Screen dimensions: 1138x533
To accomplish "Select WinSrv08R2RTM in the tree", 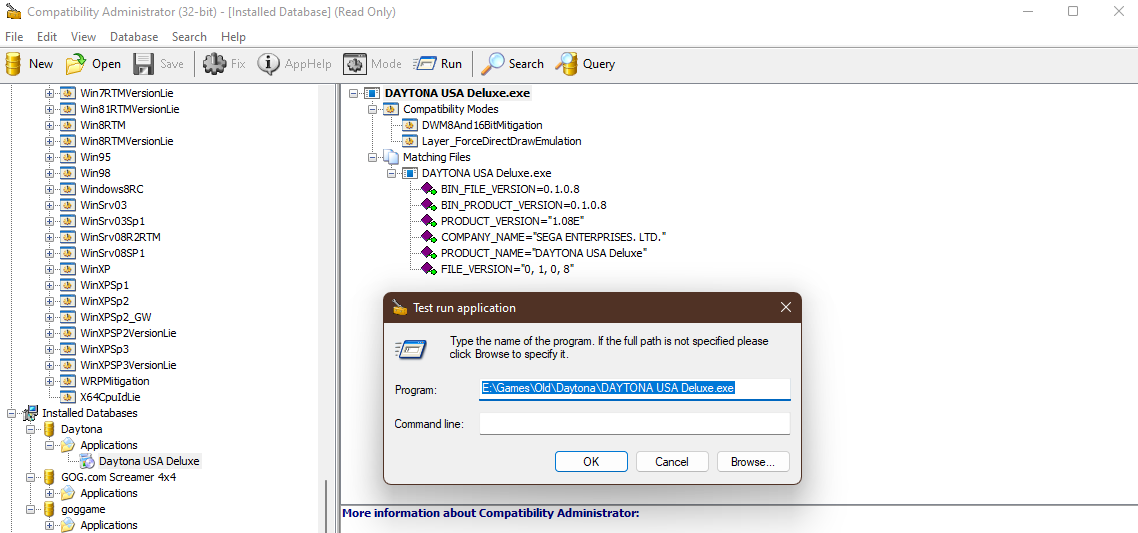I will (x=120, y=237).
